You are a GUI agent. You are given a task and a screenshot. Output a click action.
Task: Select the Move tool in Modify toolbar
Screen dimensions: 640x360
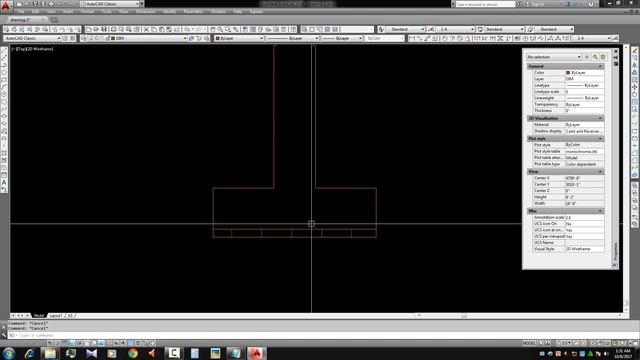tap(635, 87)
